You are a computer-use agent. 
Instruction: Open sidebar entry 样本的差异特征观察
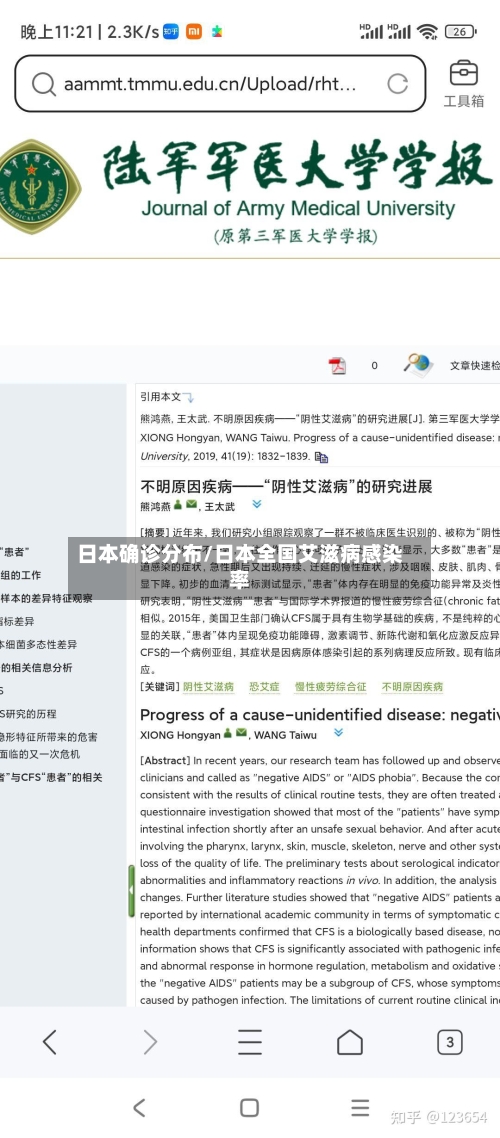pos(46,599)
